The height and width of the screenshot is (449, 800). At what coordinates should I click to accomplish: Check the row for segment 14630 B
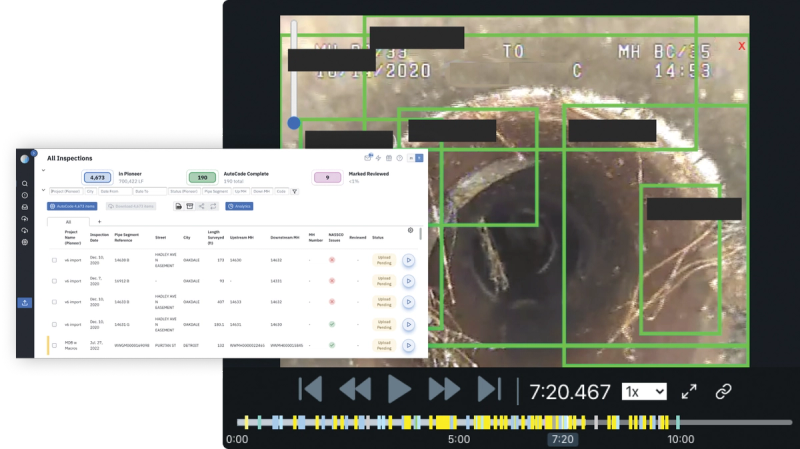tap(54, 260)
